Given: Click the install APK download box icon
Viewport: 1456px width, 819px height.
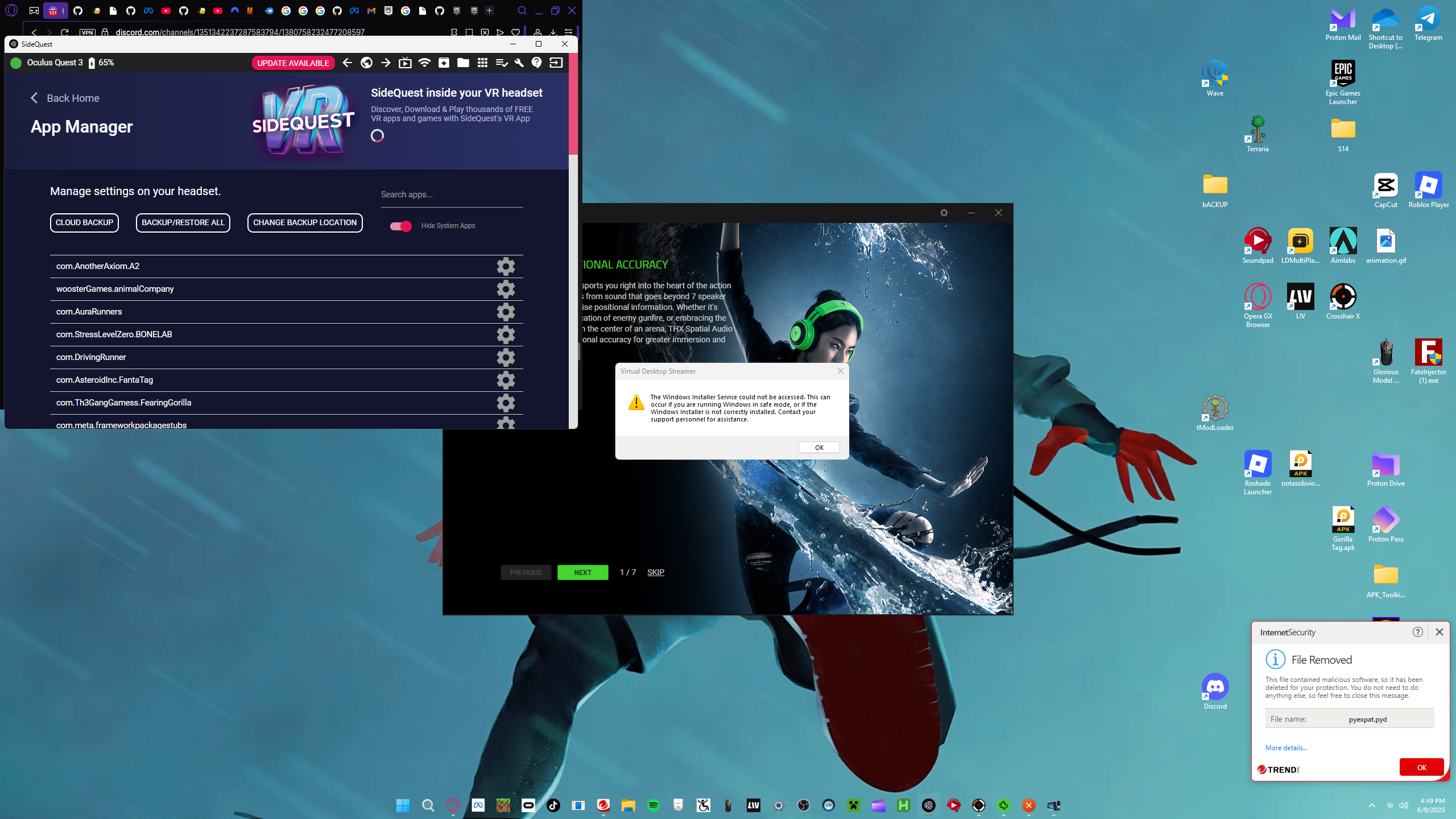Looking at the screenshot, I should [x=444, y=63].
